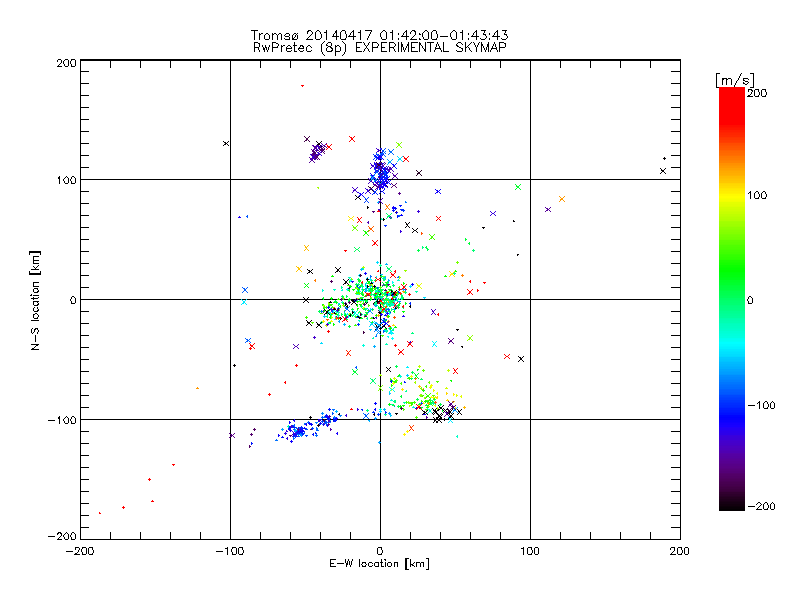Image resolution: width=800 pixels, height=600 pixels.
Task: Select the 'E-W location [km]' axis label
Action: (379, 564)
